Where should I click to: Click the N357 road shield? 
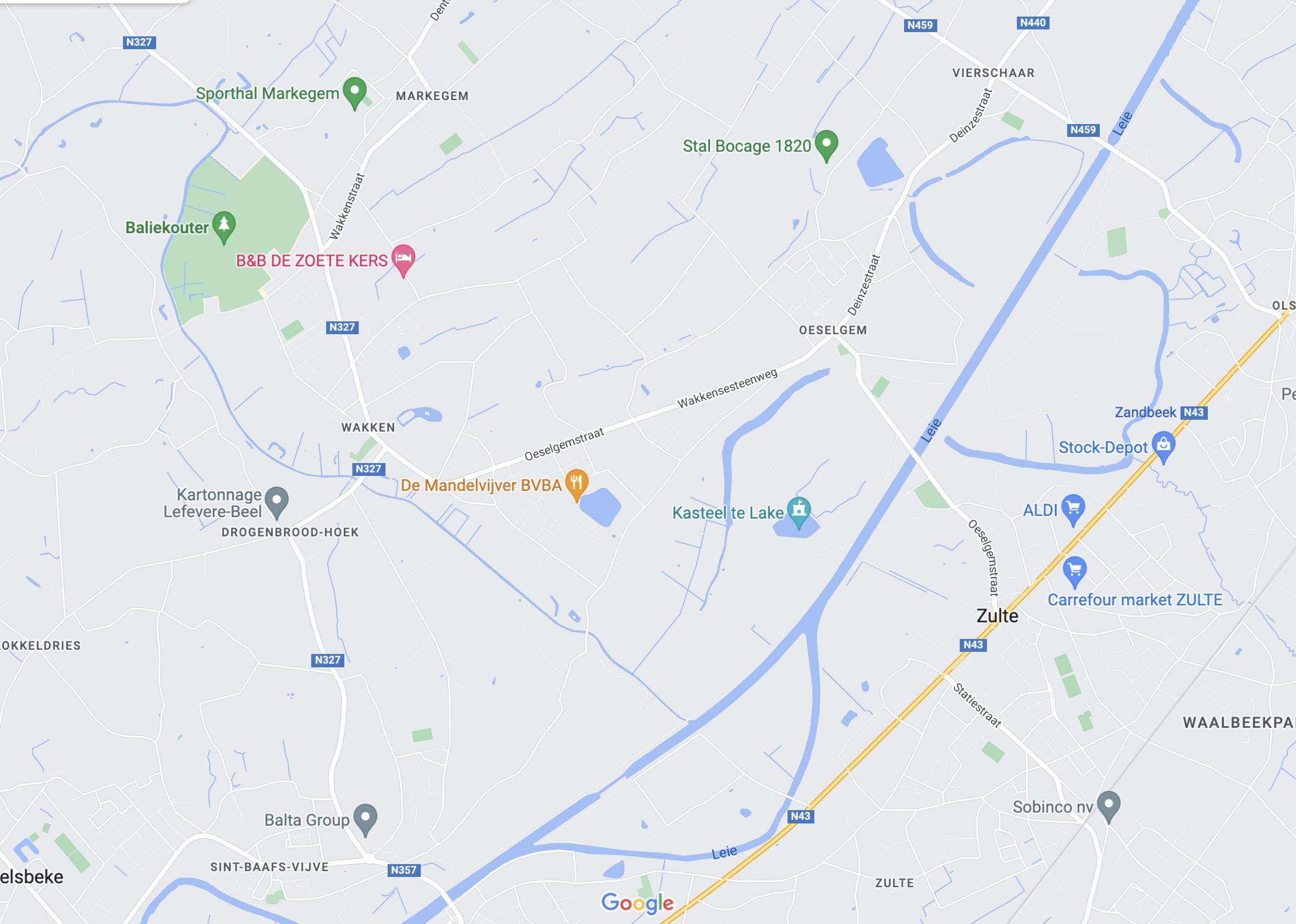(404, 870)
